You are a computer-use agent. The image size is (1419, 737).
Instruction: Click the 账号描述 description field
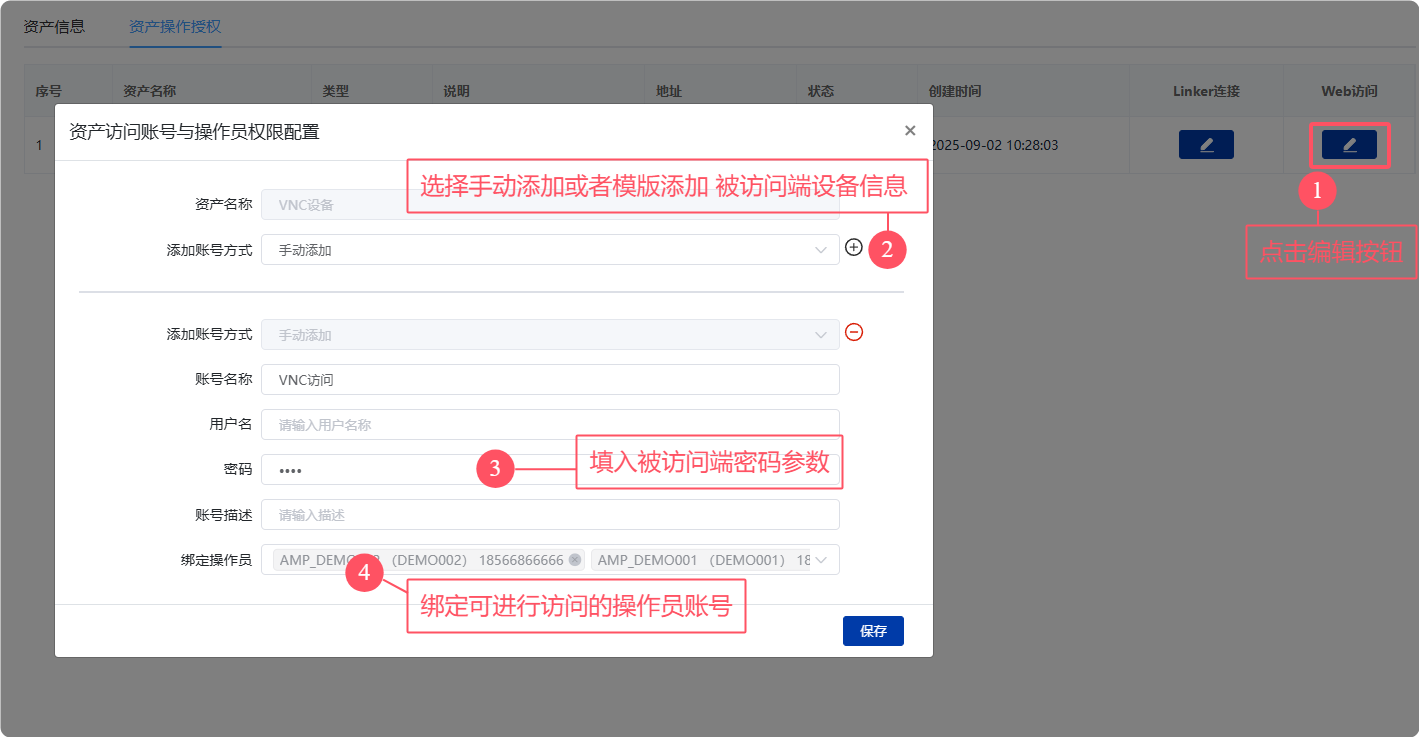click(549, 515)
